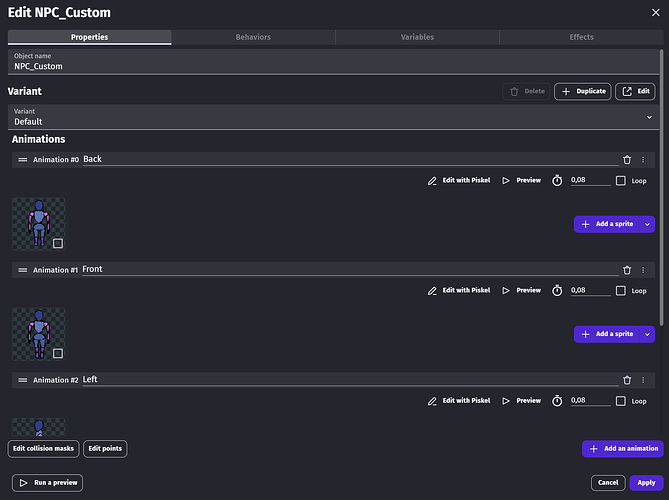Expand Add a sprite options for Back
The height and width of the screenshot is (500, 669).
(647, 224)
